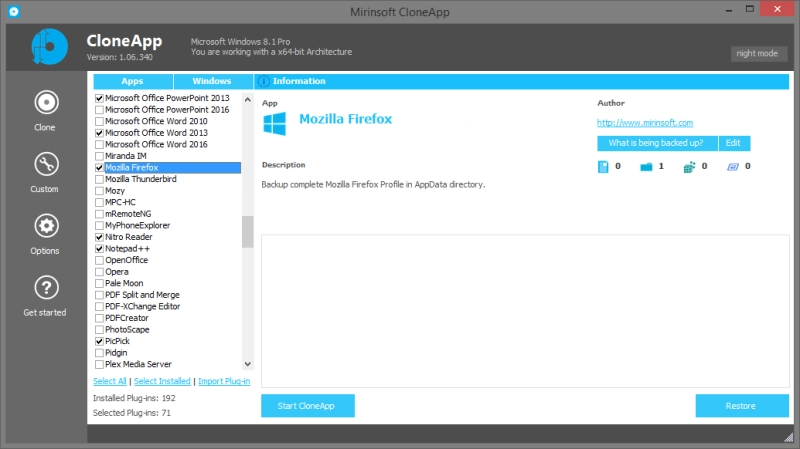Select Mozy in the app list
This screenshot has width=800, height=449.
coord(115,191)
